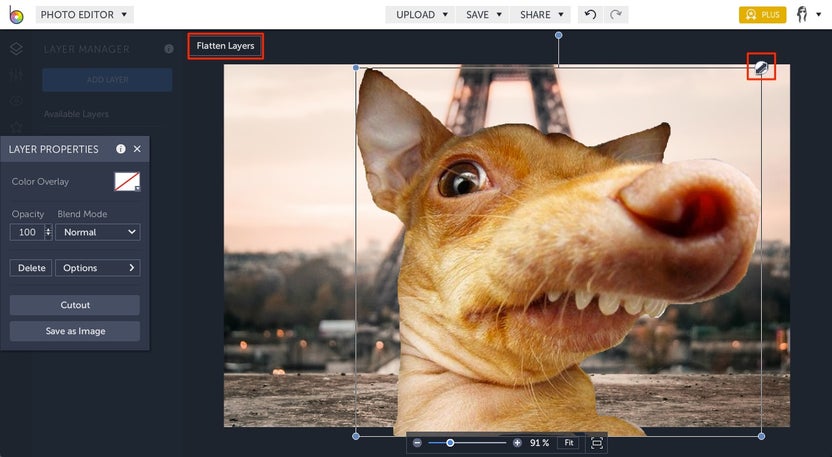Zoom in with the plus icon

pyautogui.click(x=517, y=442)
